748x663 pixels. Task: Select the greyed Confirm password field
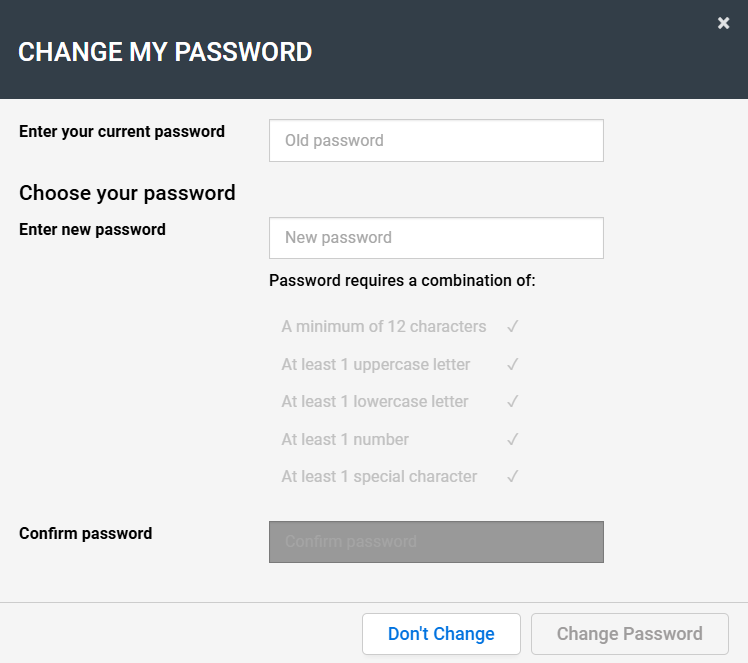(436, 542)
